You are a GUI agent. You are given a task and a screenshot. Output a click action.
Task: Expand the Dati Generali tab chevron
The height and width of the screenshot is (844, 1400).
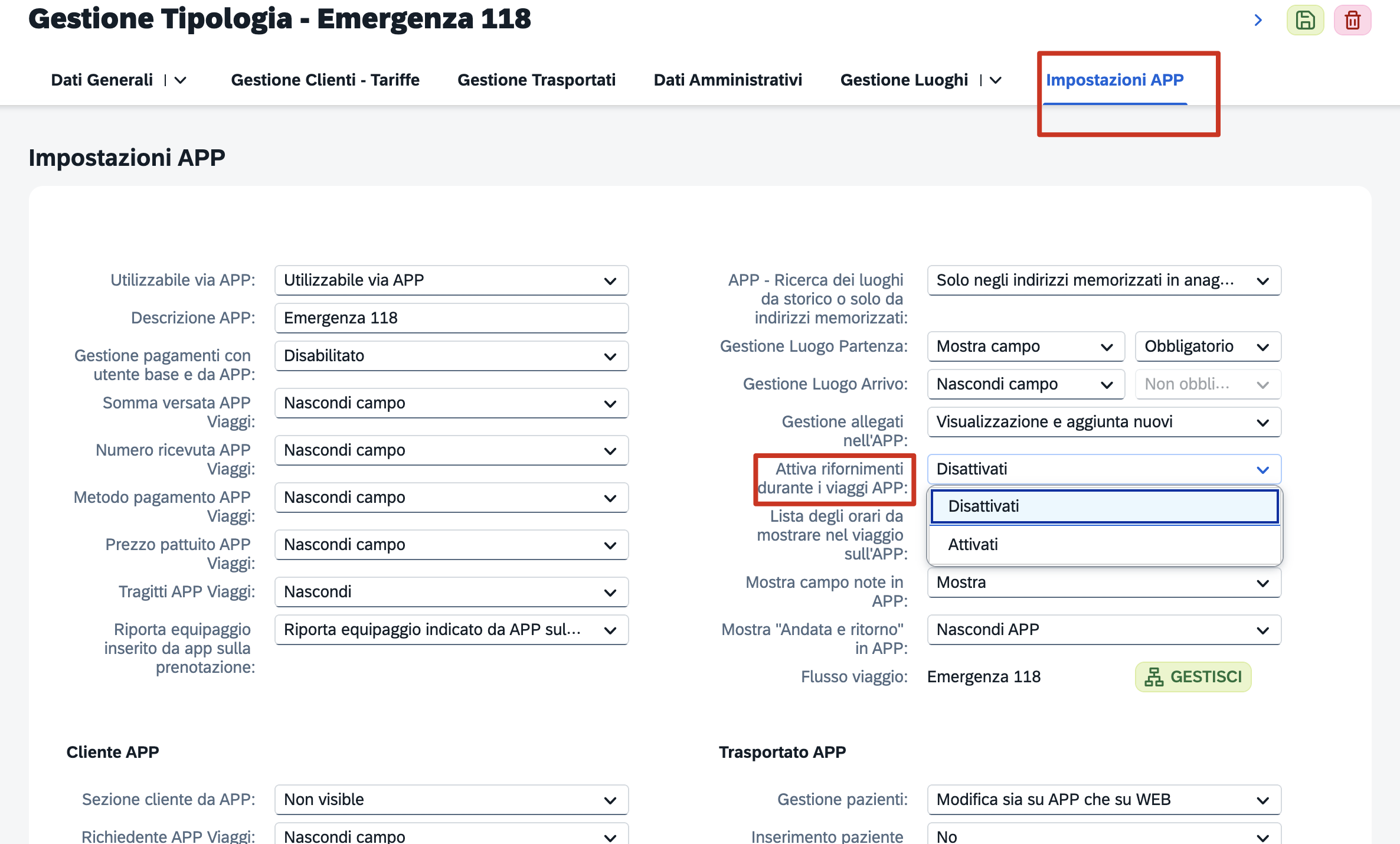[181, 80]
